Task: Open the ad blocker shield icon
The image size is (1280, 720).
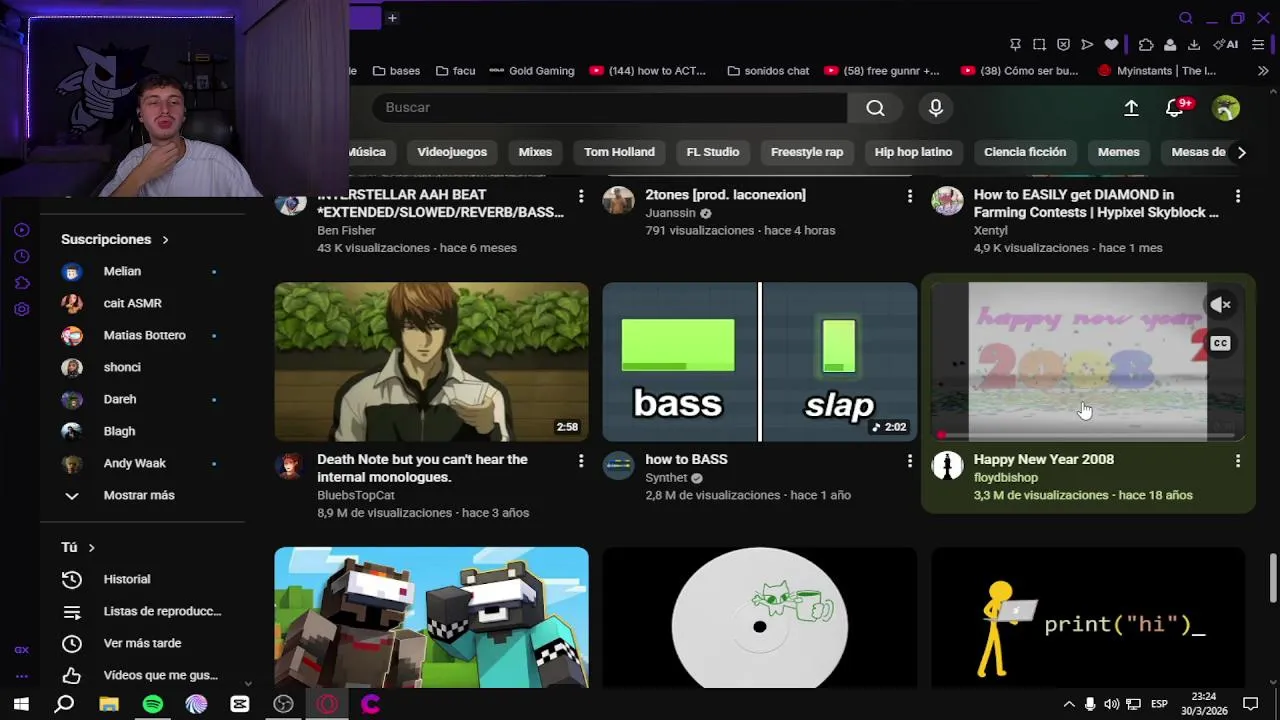Action: pos(1063,45)
